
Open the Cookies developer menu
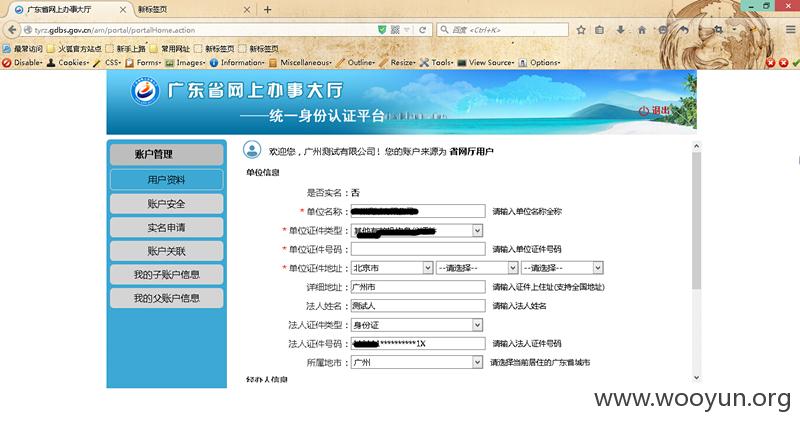69,63
